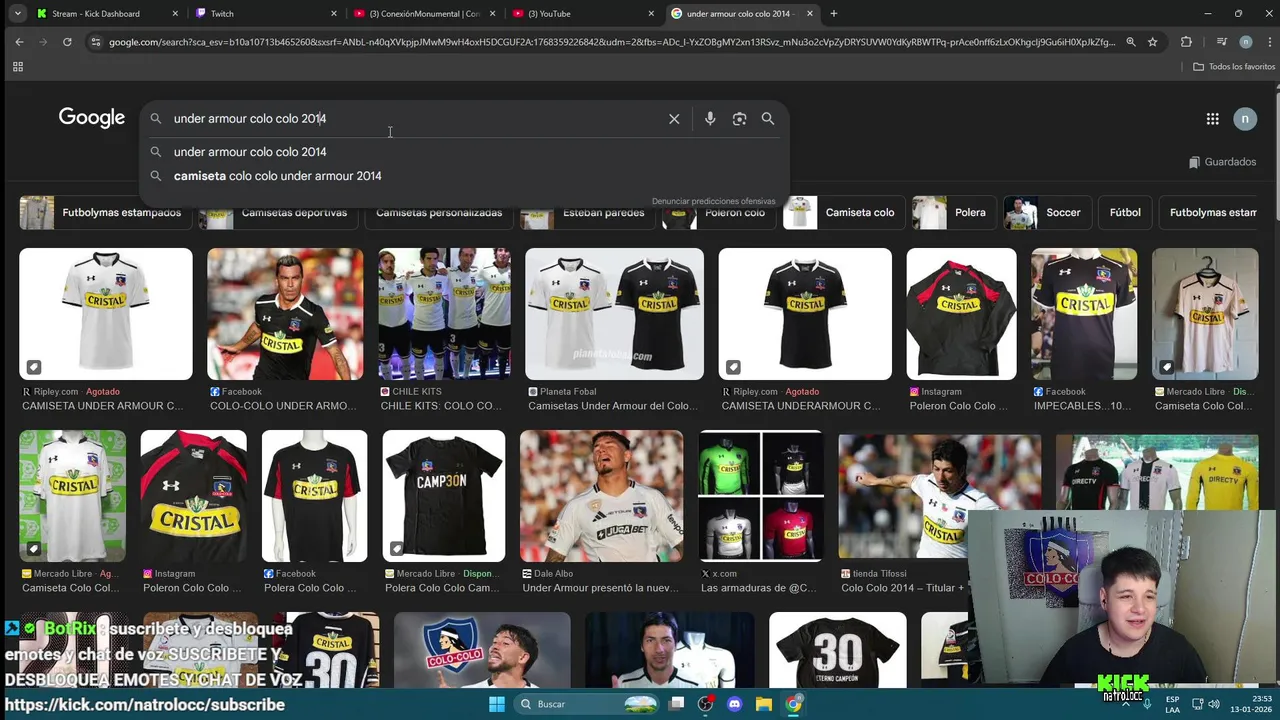Viewport: 1280px width, 720px height.
Task: Click the browser address bar URL
Action: tap(610, 42)
